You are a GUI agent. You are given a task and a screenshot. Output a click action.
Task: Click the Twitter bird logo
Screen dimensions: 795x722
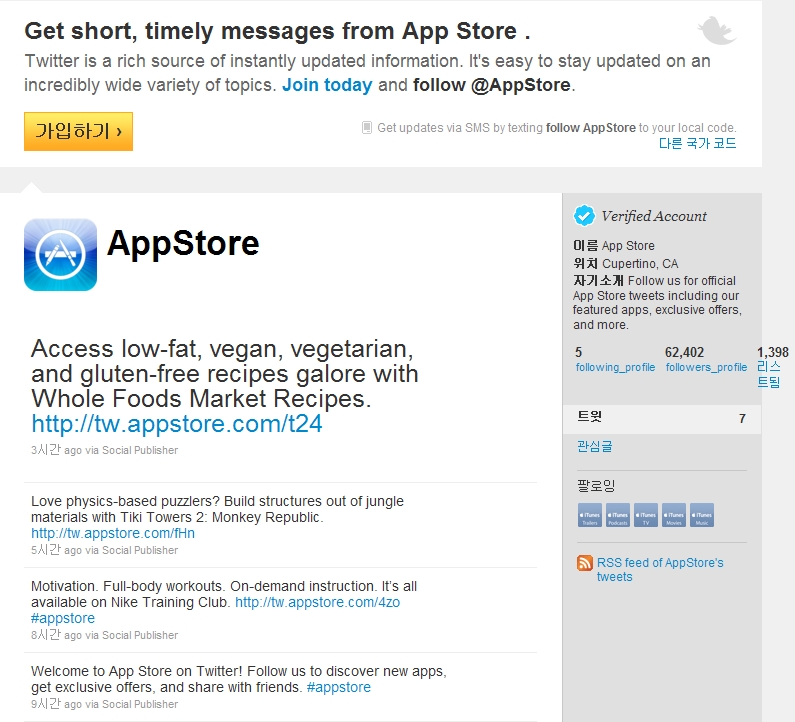click(717, 30)
